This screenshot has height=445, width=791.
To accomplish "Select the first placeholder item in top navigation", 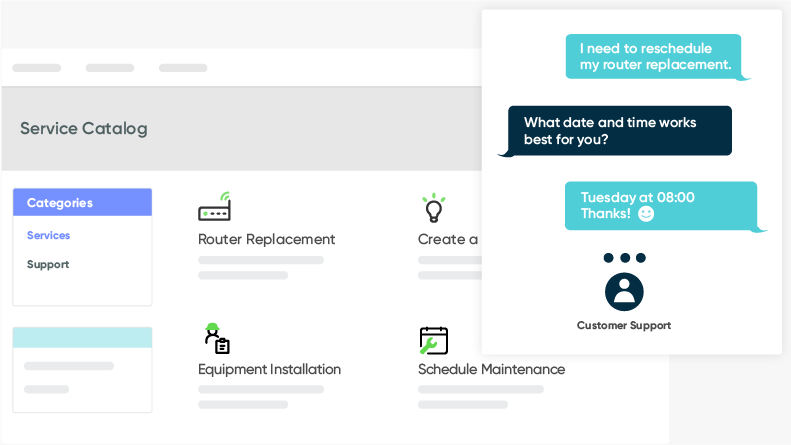I will tap(37, 68).
